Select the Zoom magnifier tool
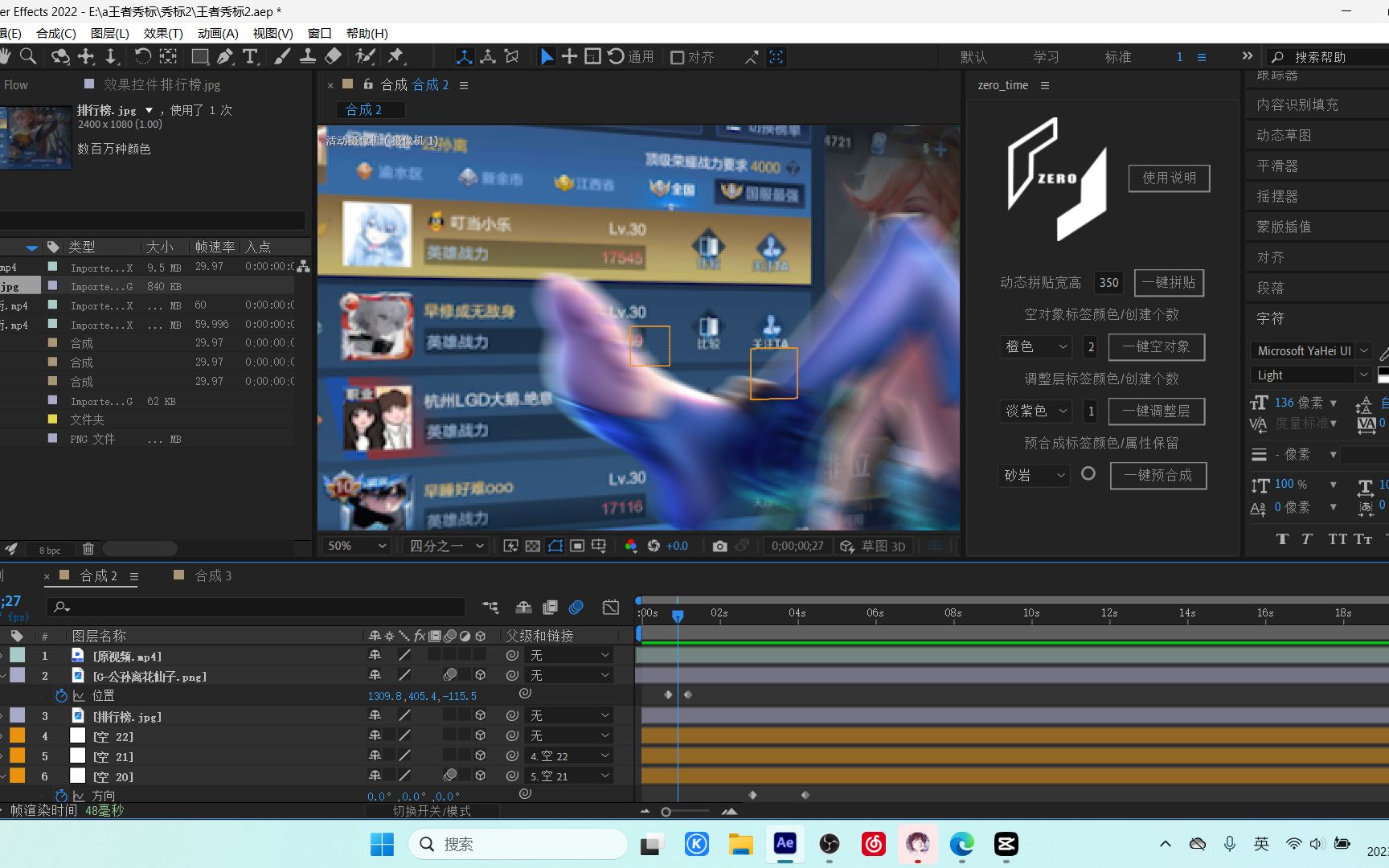The width and height of the screenshot is (1389, 868). pos(28,56)
